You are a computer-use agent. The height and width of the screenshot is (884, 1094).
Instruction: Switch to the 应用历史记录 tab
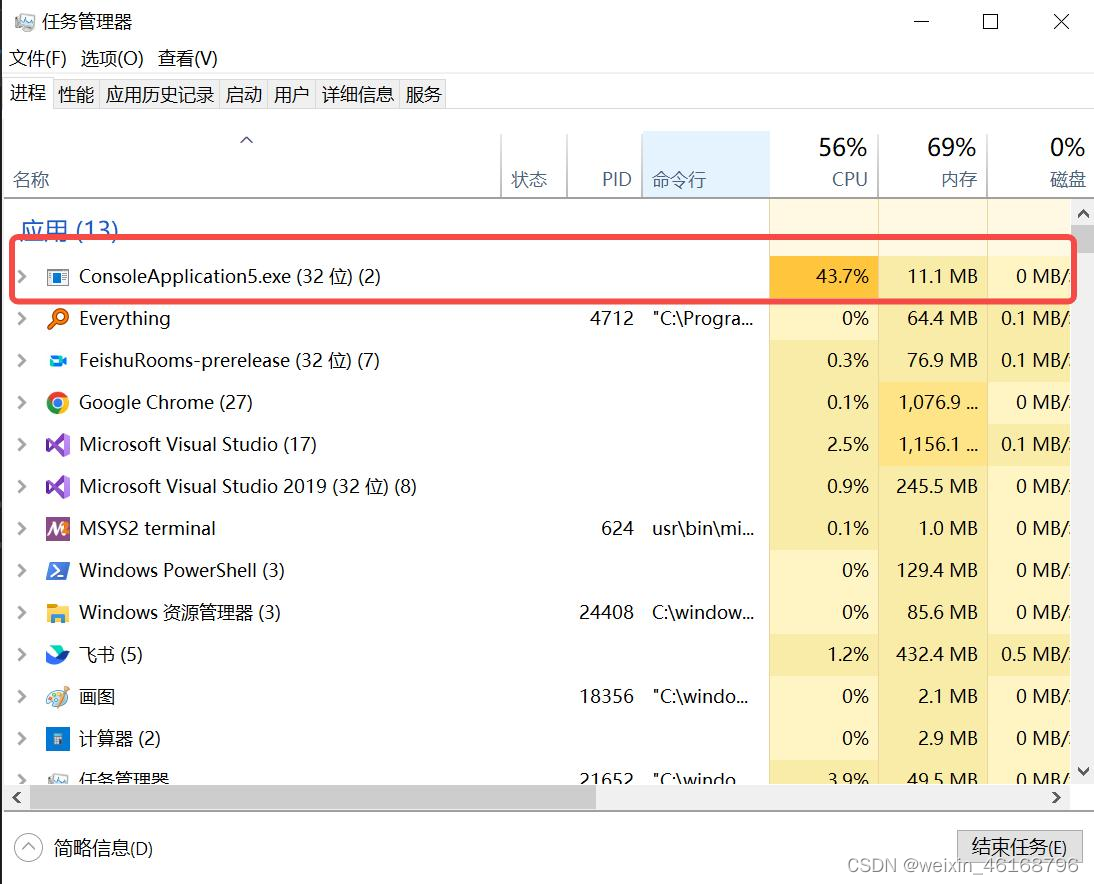pos(160,94)
